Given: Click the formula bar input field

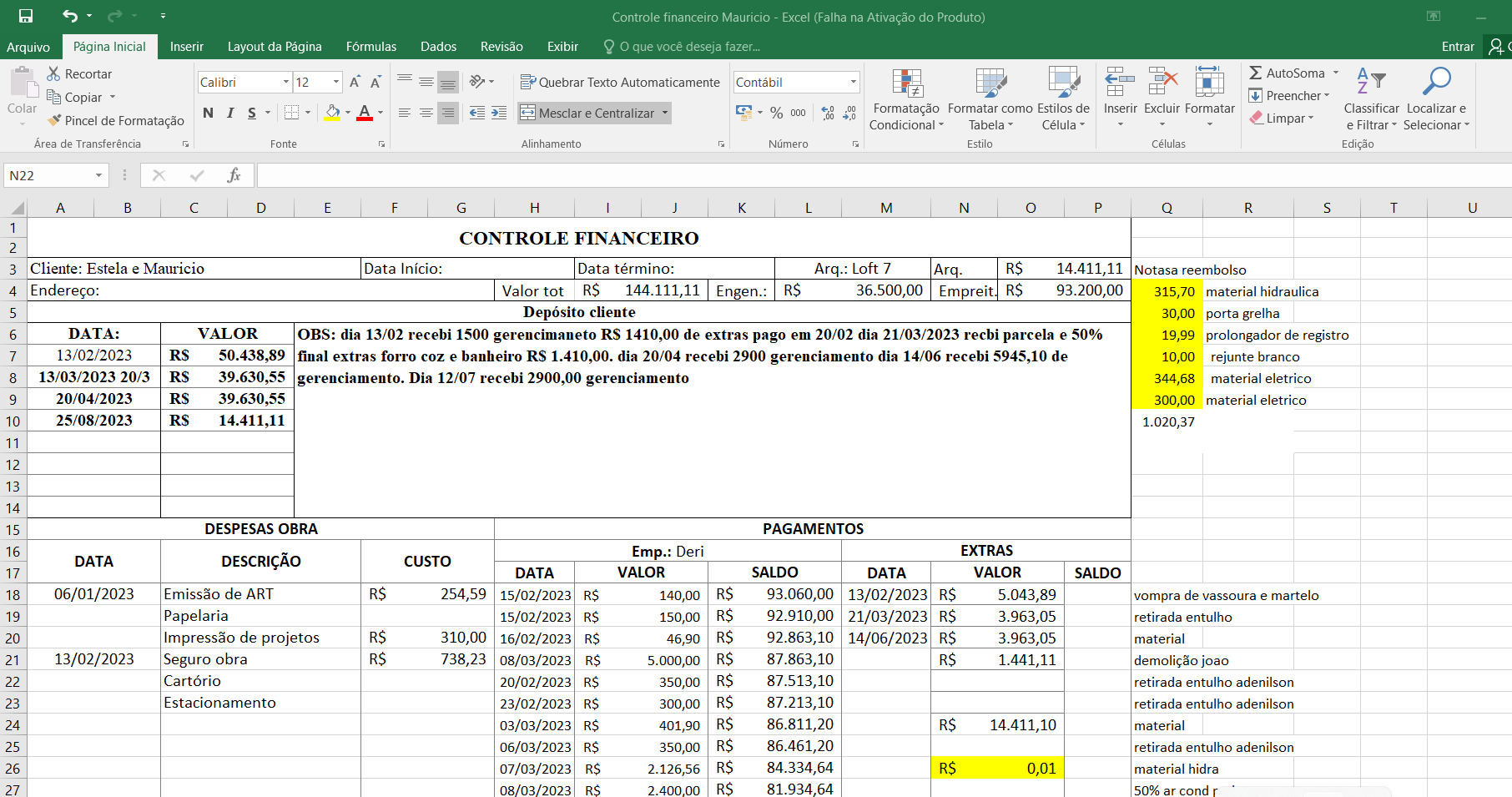Looking at the screenshot, I should (884, 175).
